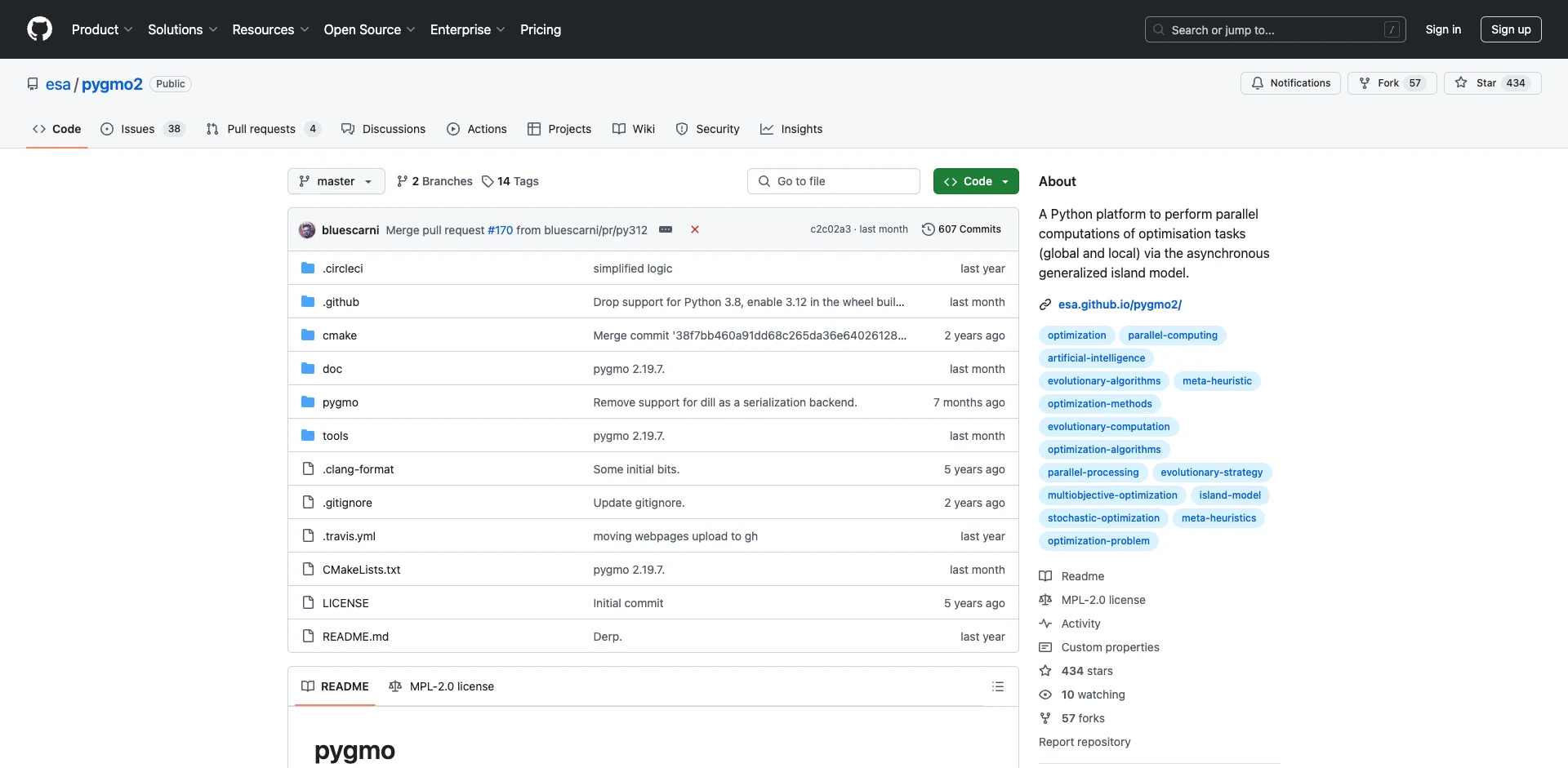
Task: Click the README.md file icon
Action: tap(308, 636)
